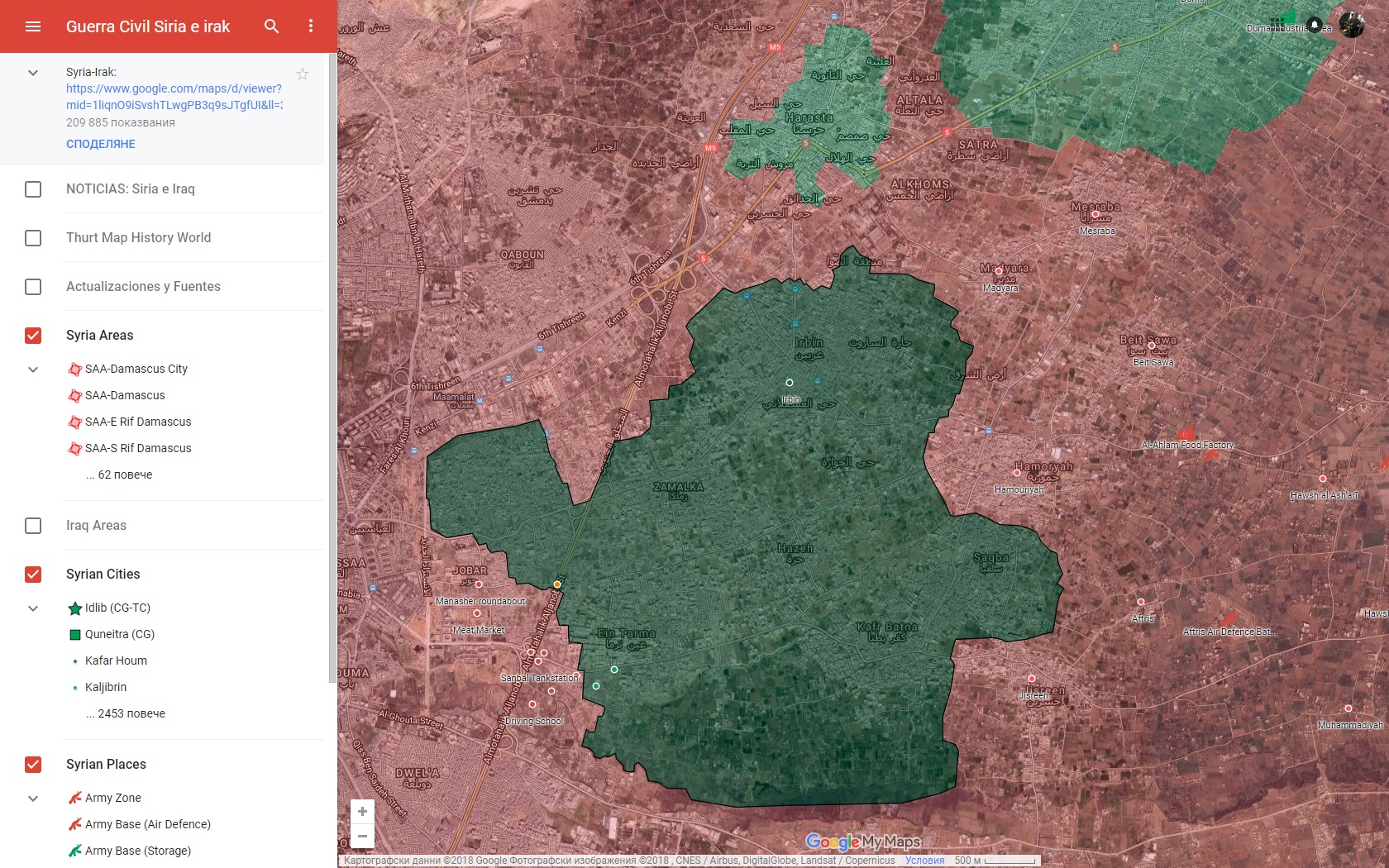
Task: Uncheck the Syria Areas layer
Action: [x=33, y=336]
